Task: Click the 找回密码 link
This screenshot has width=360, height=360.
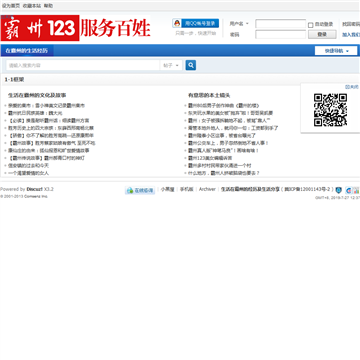Action: tap(351, 24)
